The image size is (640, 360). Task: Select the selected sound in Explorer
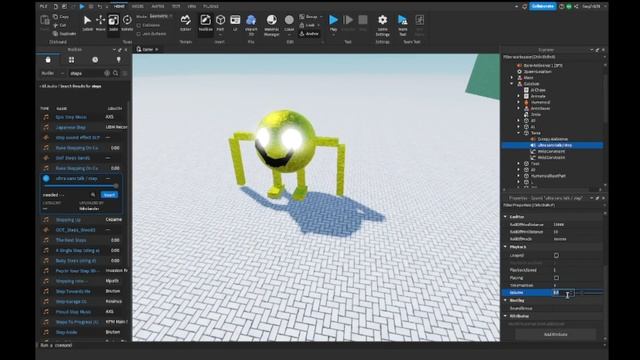[x=552, y=145]
